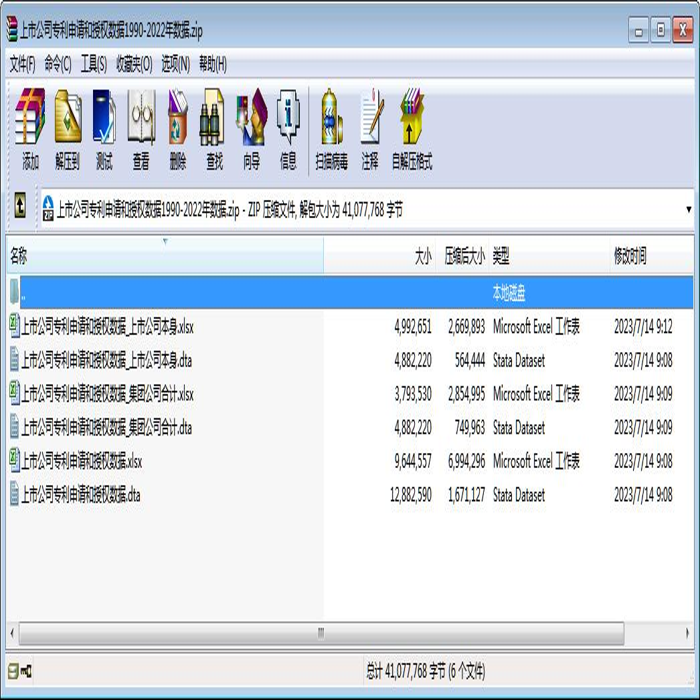Select 上市公司专利申请和授权数据.dta file name

(81, 495)
